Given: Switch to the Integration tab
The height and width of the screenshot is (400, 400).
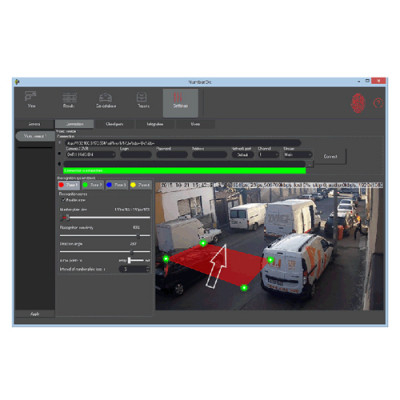Looking at the screenshot, I should pyautogui.click(x=155, y=124).
